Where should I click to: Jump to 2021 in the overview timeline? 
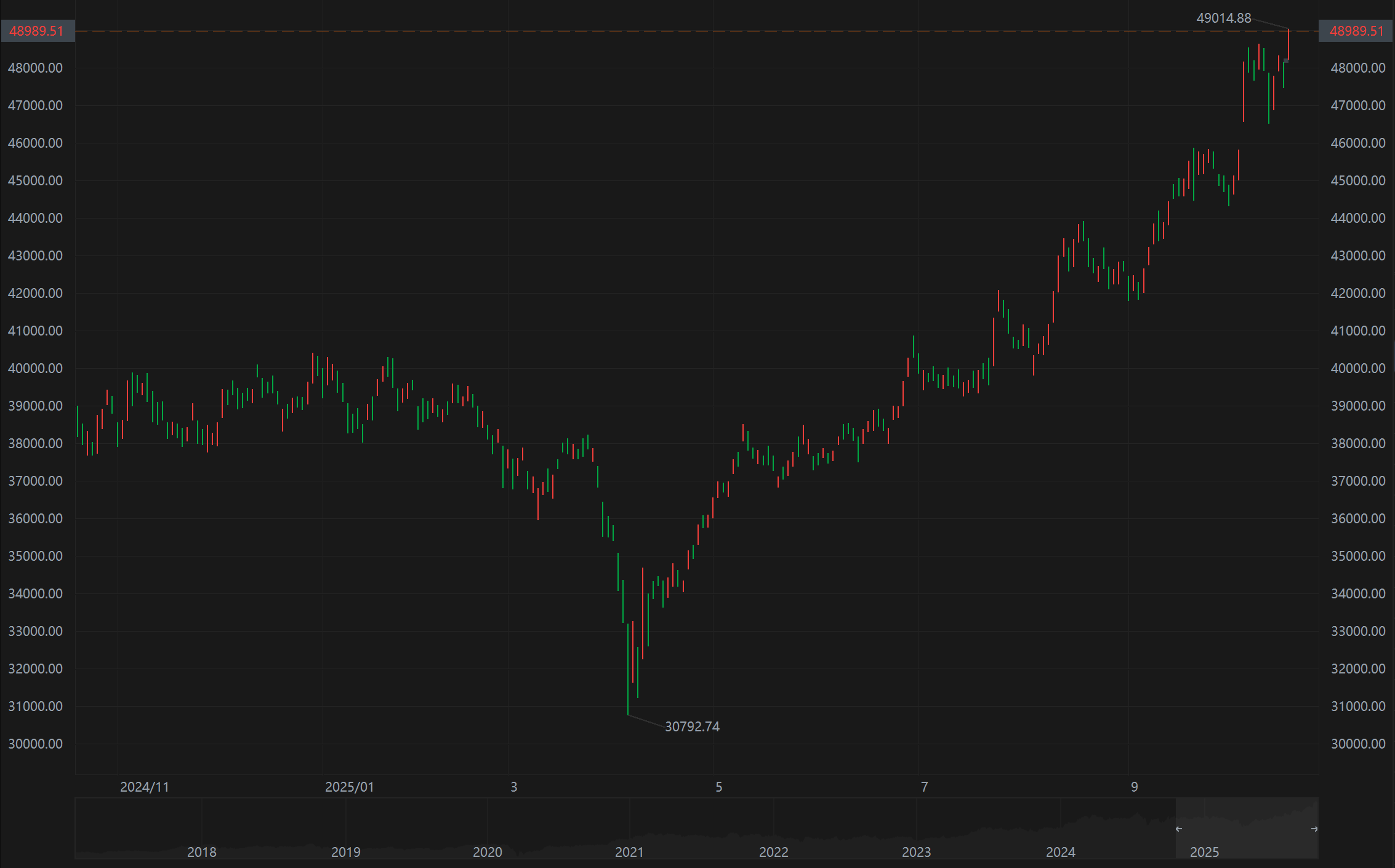pos(629,852)
